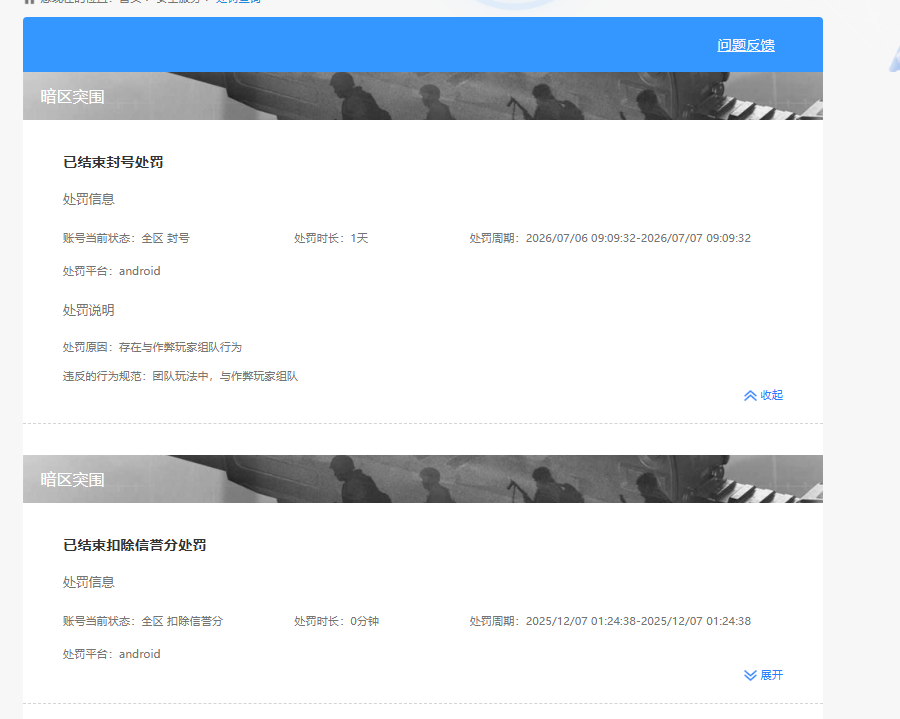Collapse the ban penalty card with 收起
Screen dimensions: 900x719
click(x=763, y=395)
